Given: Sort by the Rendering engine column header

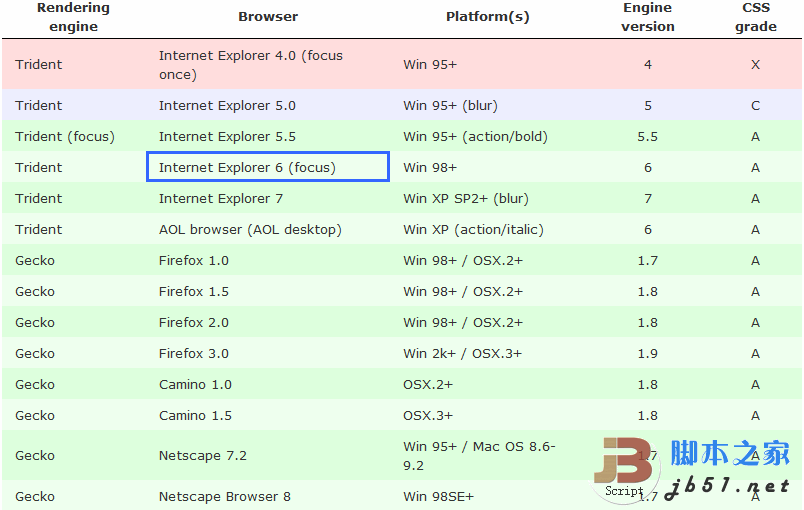Looking at the screenshot, I should (x=73, y=17).
